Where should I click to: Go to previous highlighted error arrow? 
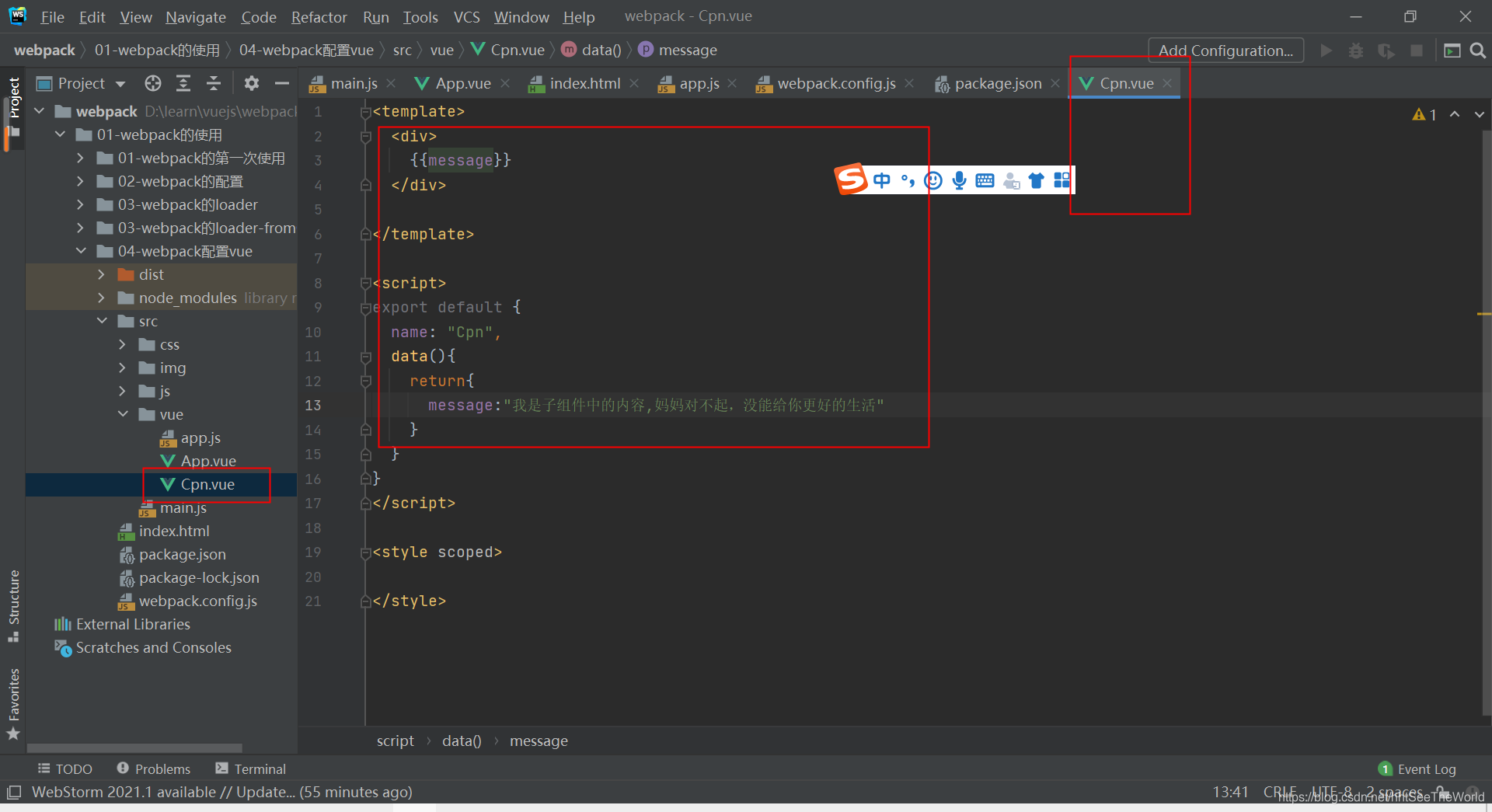click(1455, 114)
